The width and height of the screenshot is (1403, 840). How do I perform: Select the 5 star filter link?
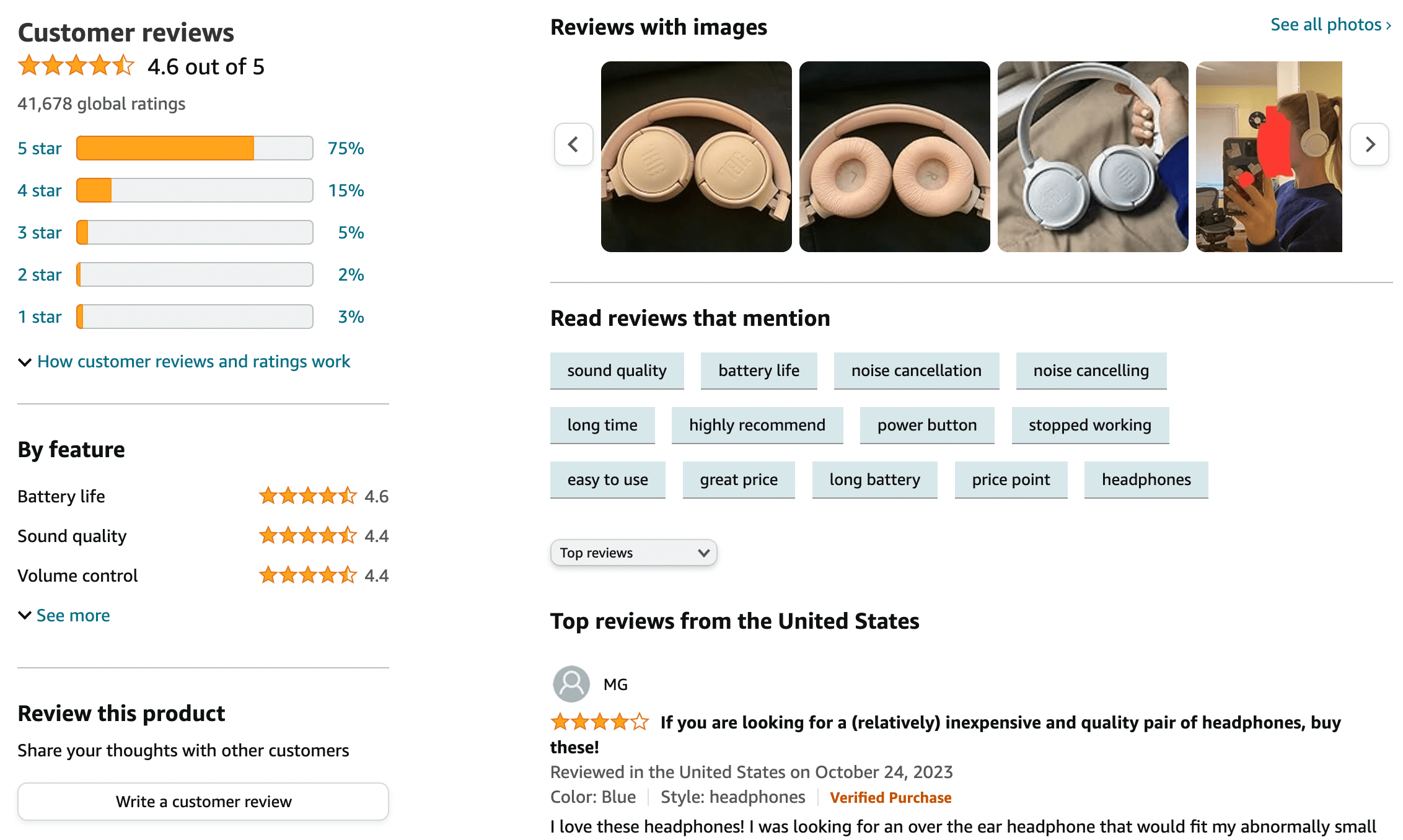pyautogui.click(x=39, y=148)
